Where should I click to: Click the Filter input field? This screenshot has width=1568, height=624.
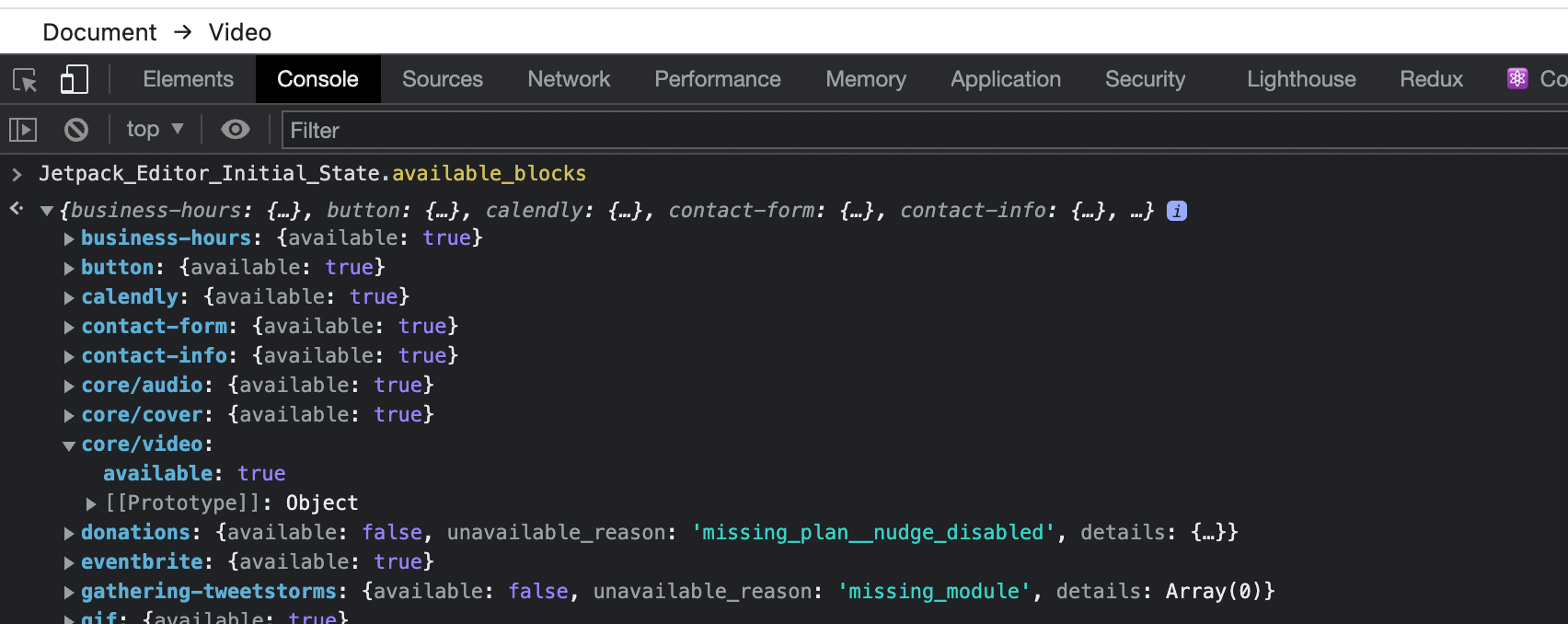(x=924, y=130)
